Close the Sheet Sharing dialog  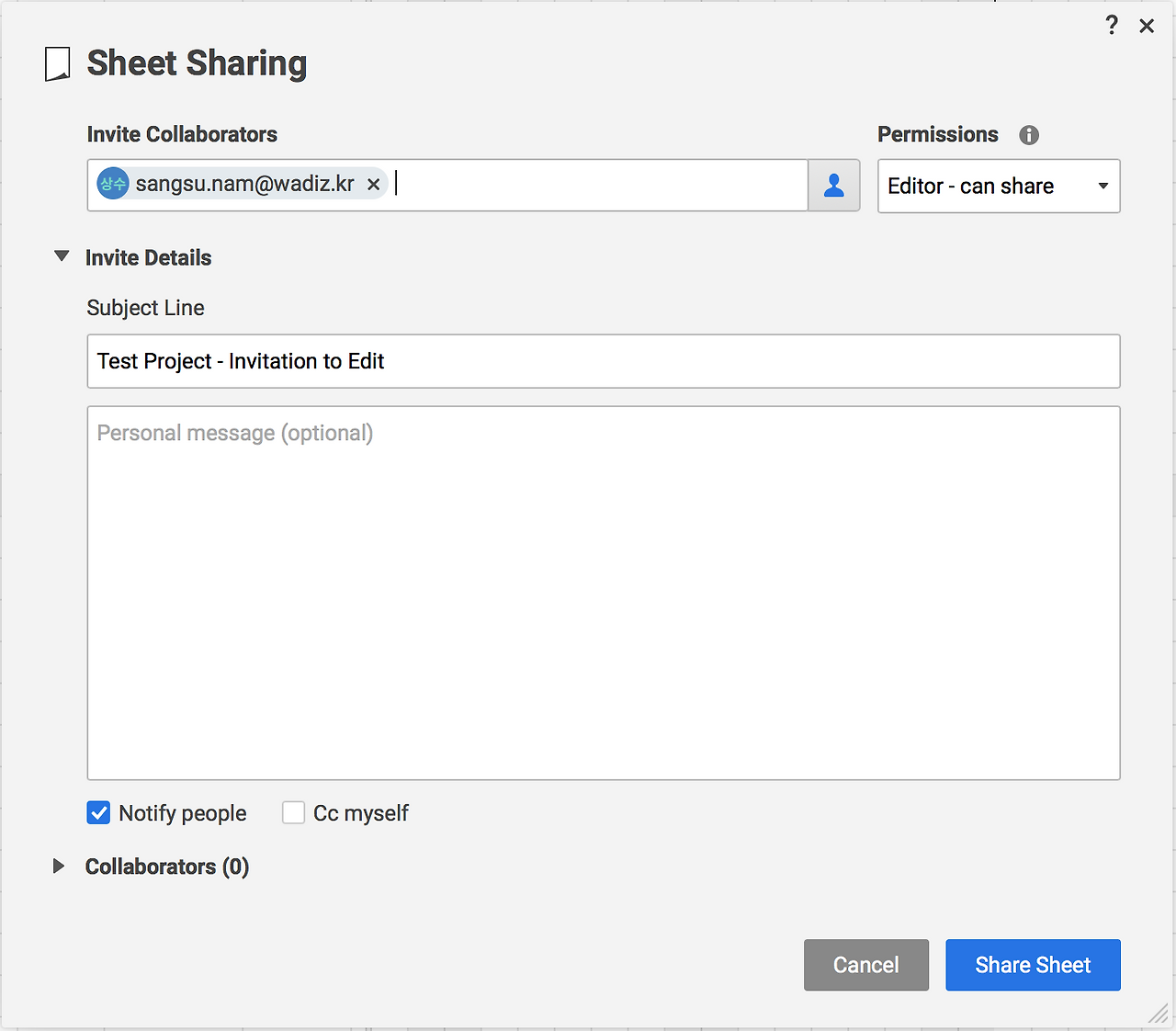pos(1147,26)
